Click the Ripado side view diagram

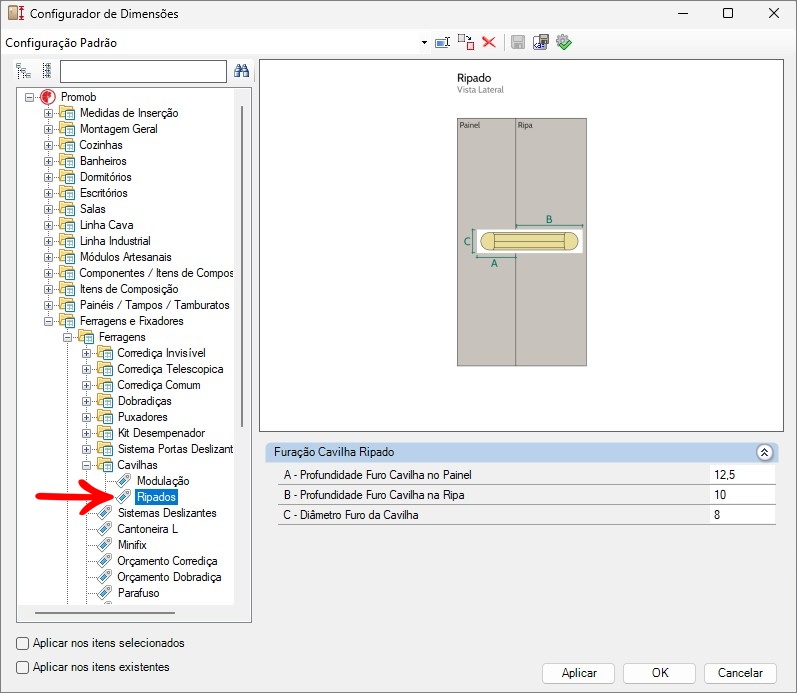[x=522, y=242]
